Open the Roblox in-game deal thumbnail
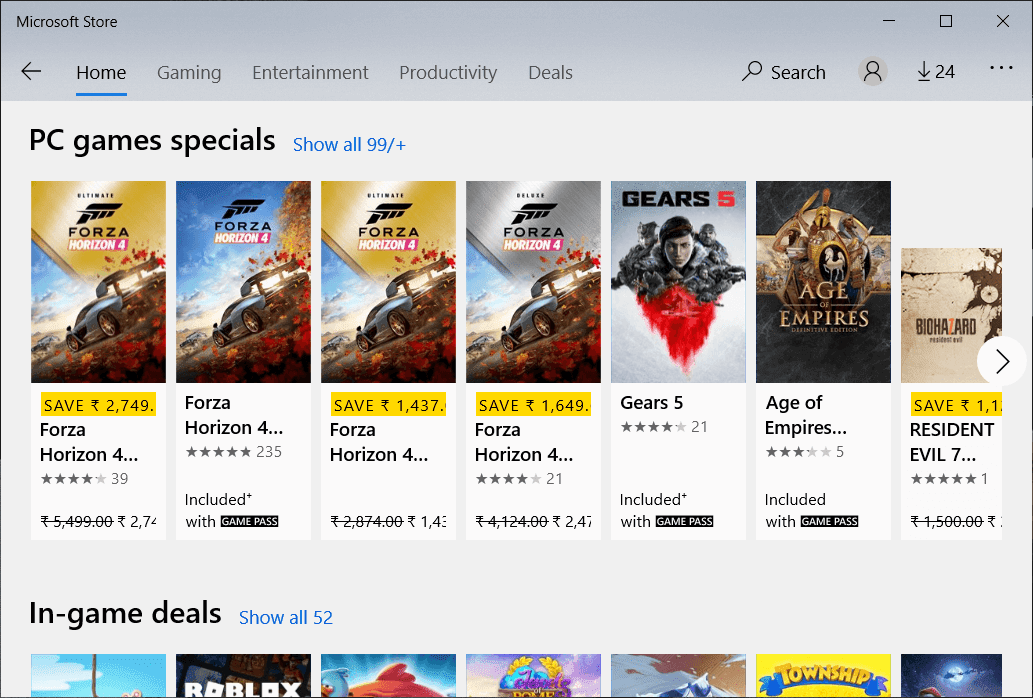The image size is (1033, 698). 243,676
